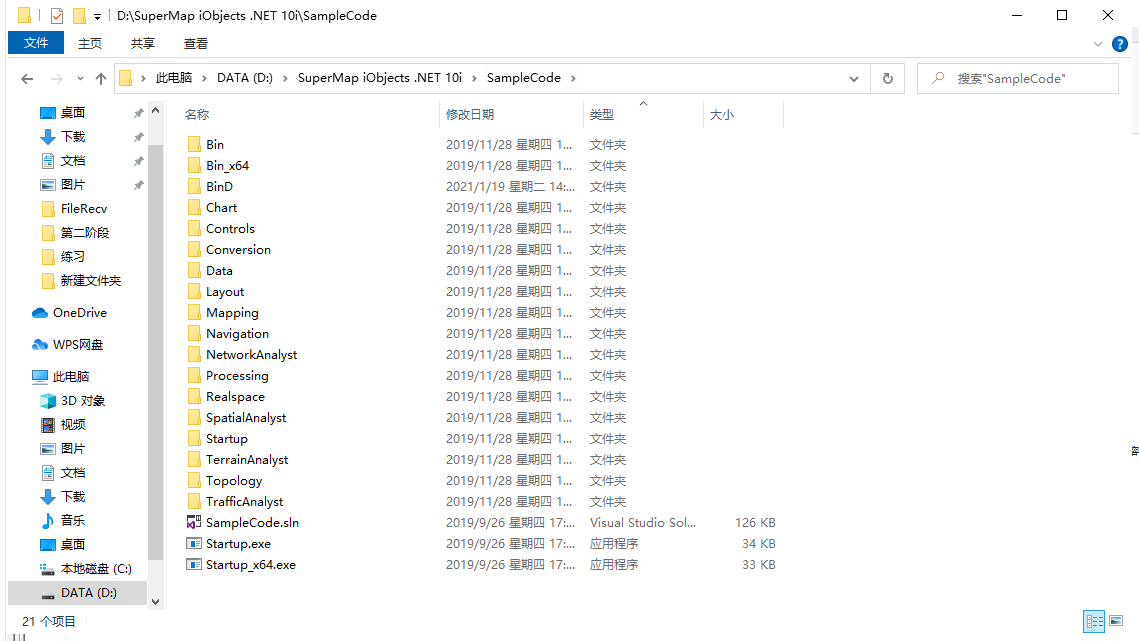The image size is (1139, 641).
Task: Select 此电脑 in the navigation pane
Action: [x=61, y=376]
